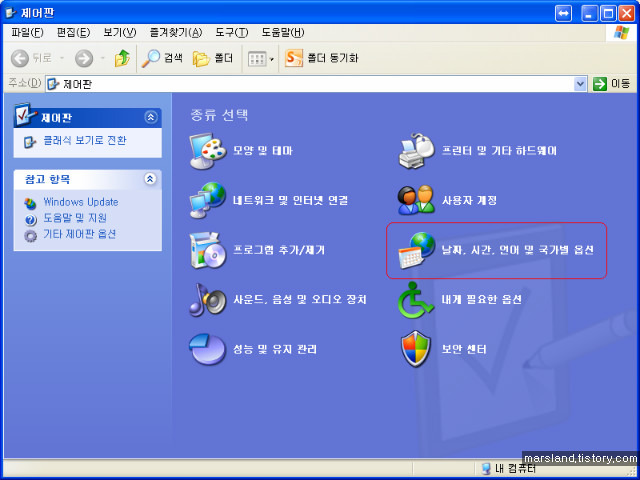Screen dimensions: 640x480
Task: Collapse the 제어판 sidebar panel
Action: tap(151, 118)
